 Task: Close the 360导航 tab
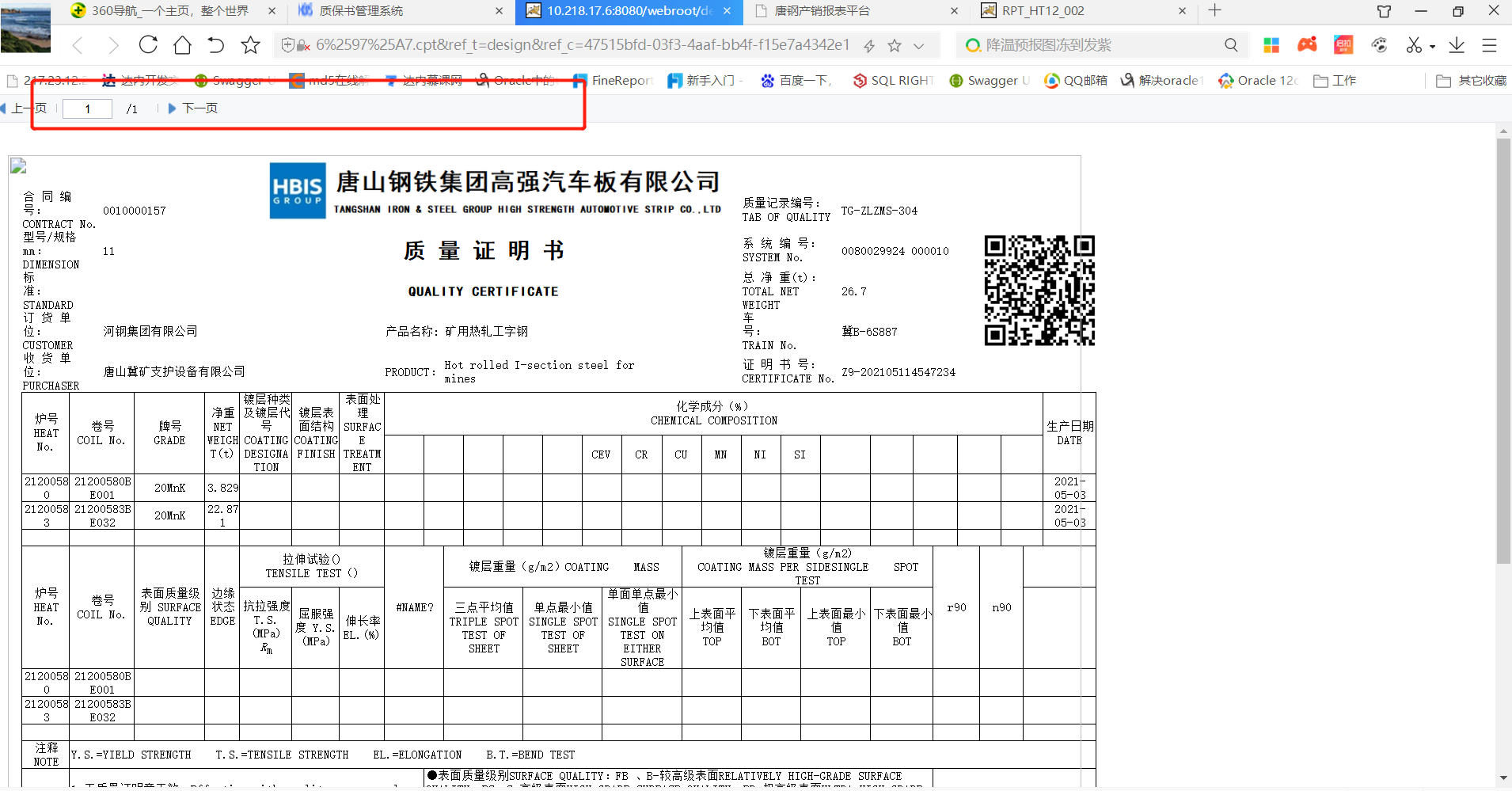click(272, 11)
